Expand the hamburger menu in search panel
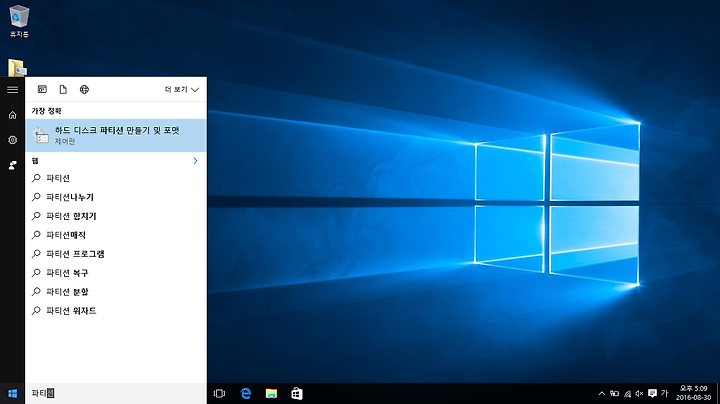720x404 pixels. pos(12,90)
